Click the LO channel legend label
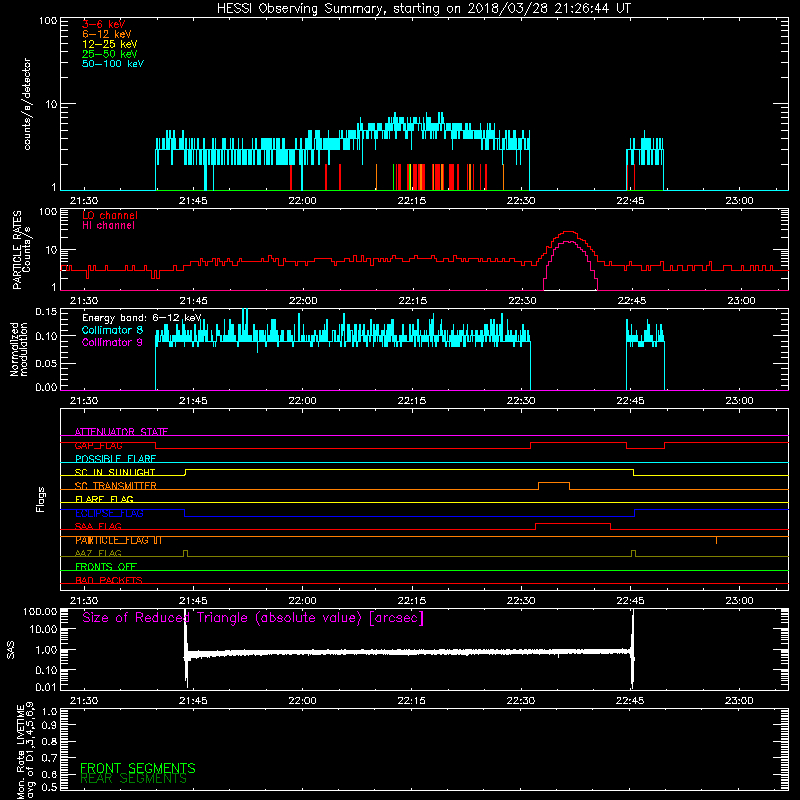This screenshot has width=800, height=800. pos(110,215)
